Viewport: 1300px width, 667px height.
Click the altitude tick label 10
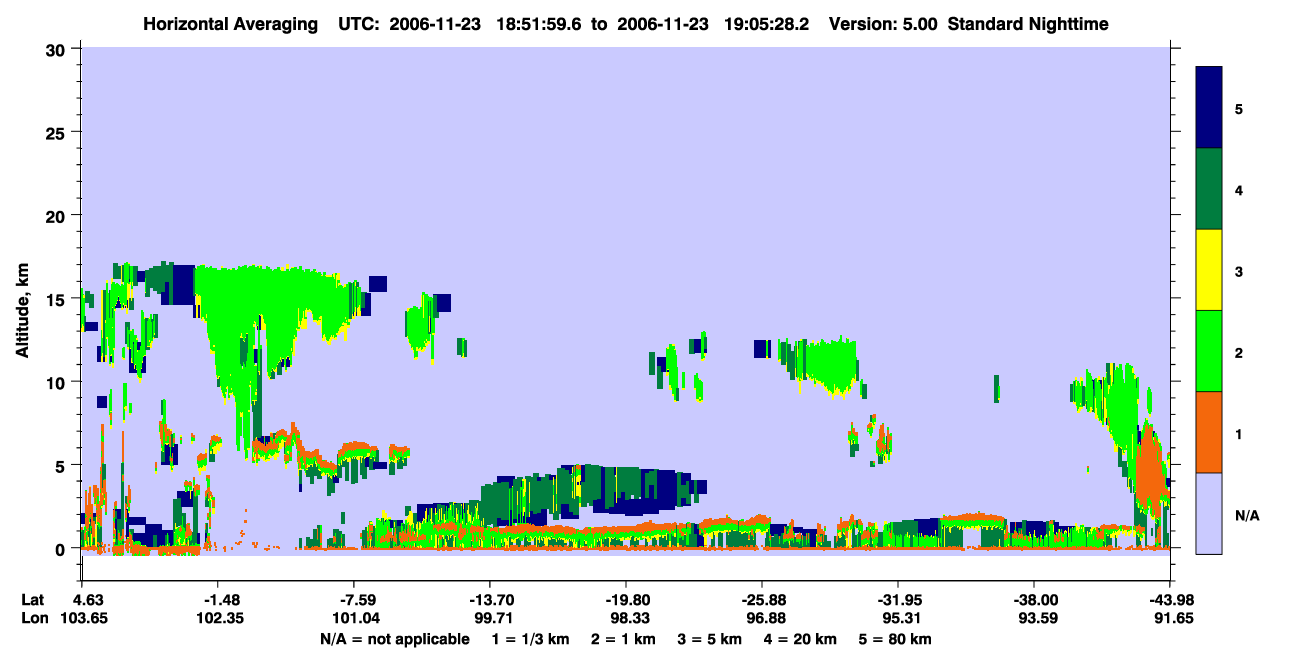57,382
